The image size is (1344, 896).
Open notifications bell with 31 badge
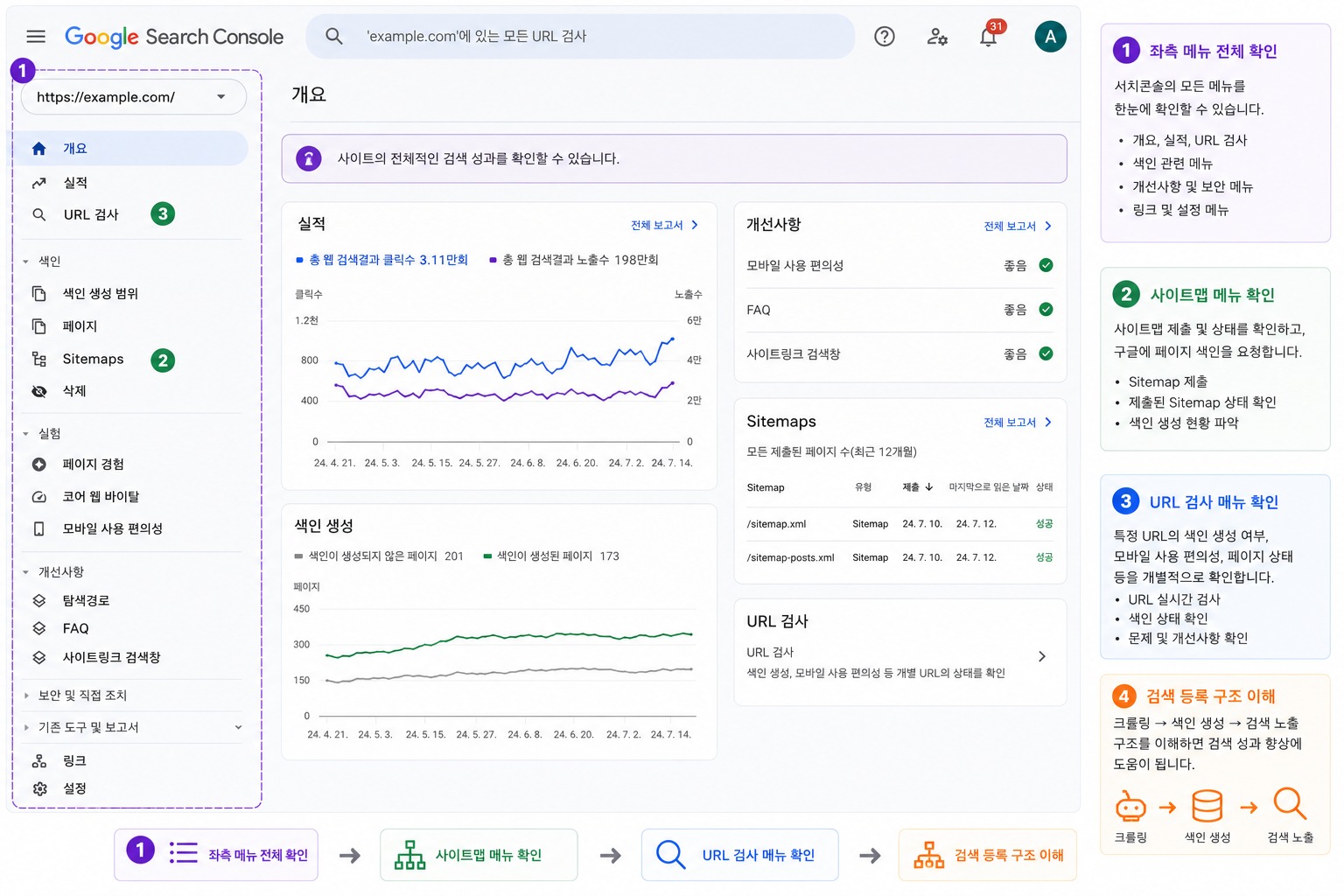click(x=989, y=36)
